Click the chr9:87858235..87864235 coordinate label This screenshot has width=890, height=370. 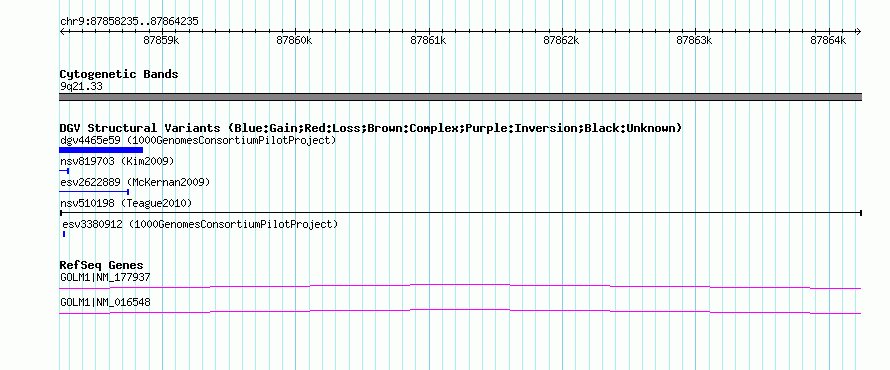pos(129,22)
